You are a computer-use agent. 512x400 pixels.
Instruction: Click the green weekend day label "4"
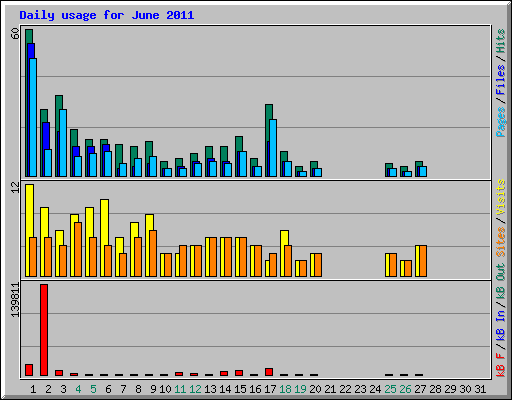click(x=78, y=389)
